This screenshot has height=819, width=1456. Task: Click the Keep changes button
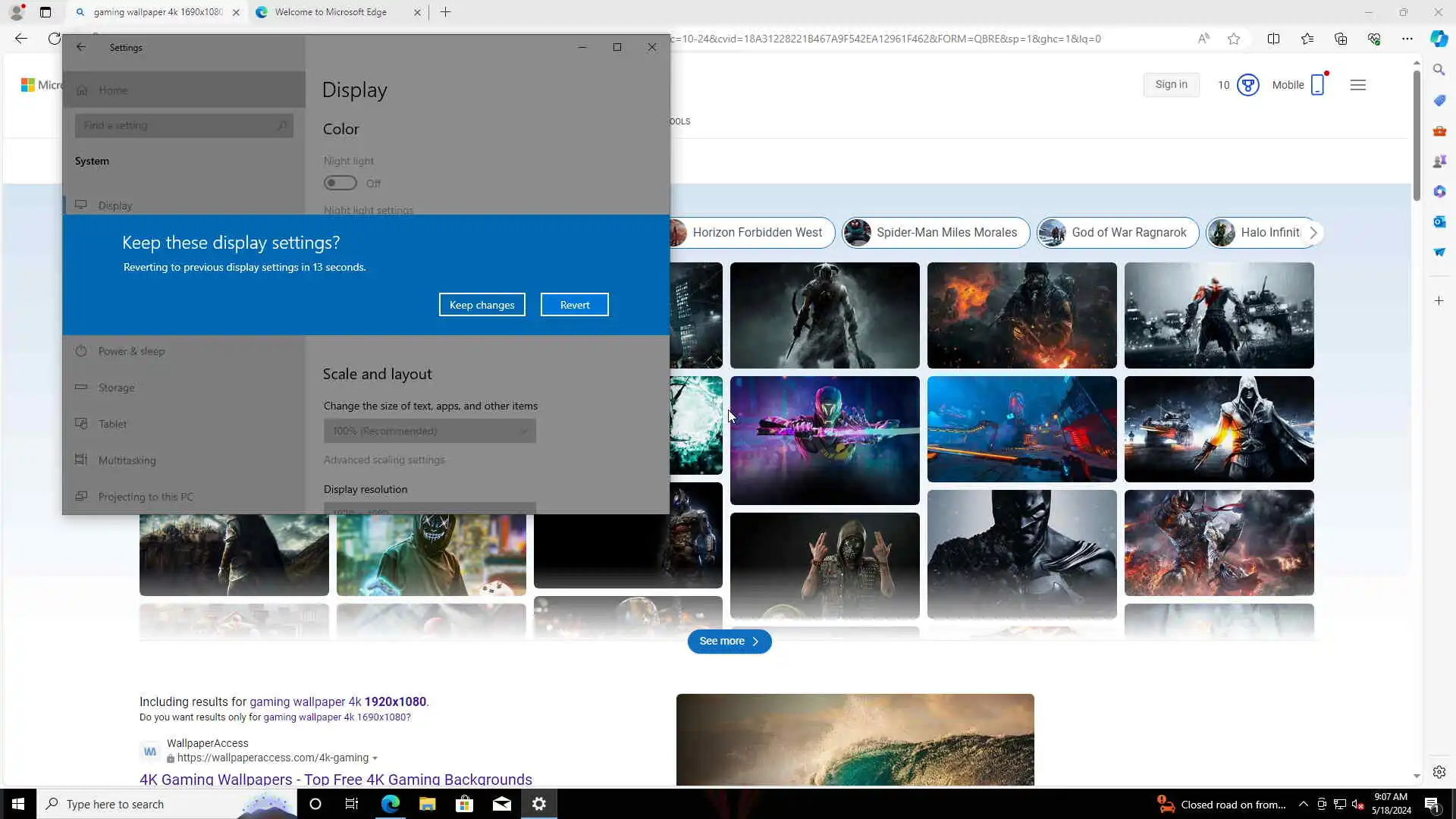482,305
